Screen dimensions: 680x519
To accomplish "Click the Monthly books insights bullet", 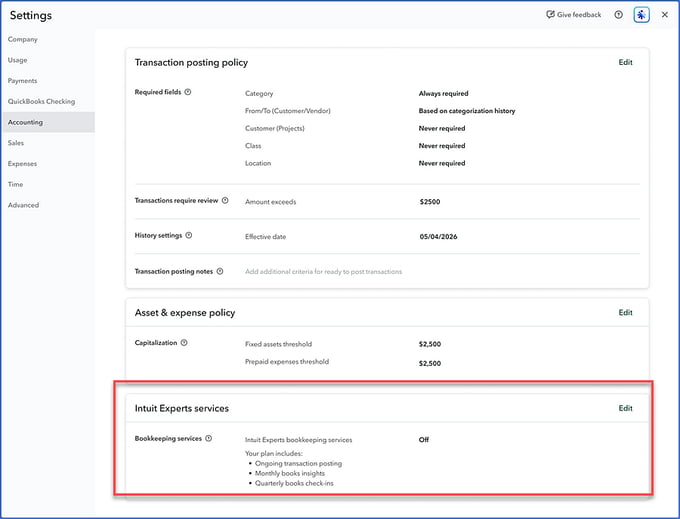I will 290,473.
